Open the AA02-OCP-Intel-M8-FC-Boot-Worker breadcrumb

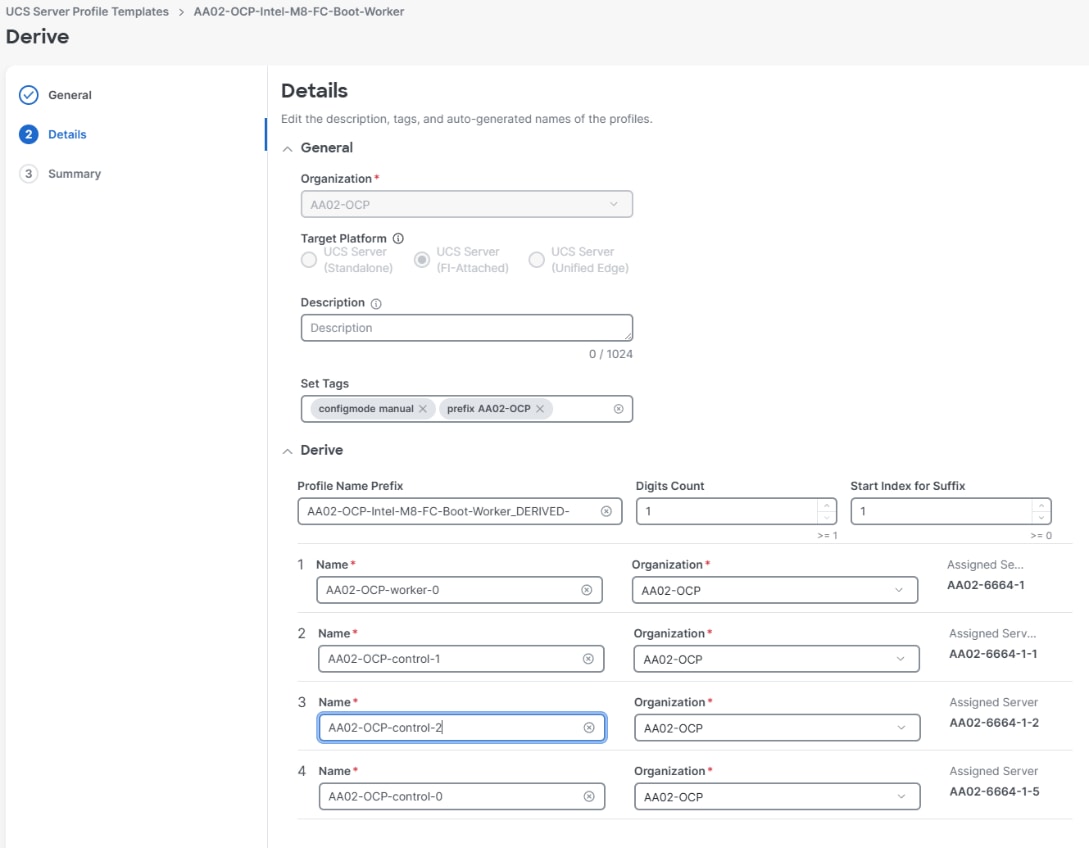[x=299, y=12]
